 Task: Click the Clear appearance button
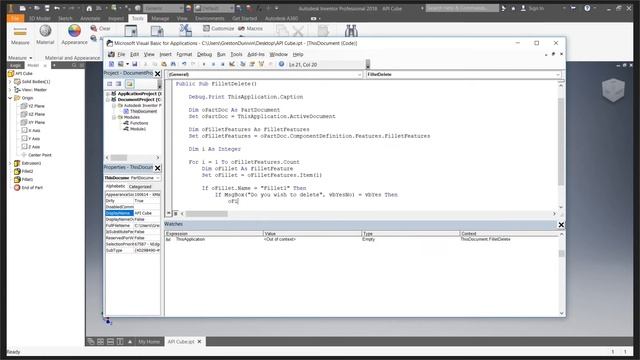[x=100, y=28]
